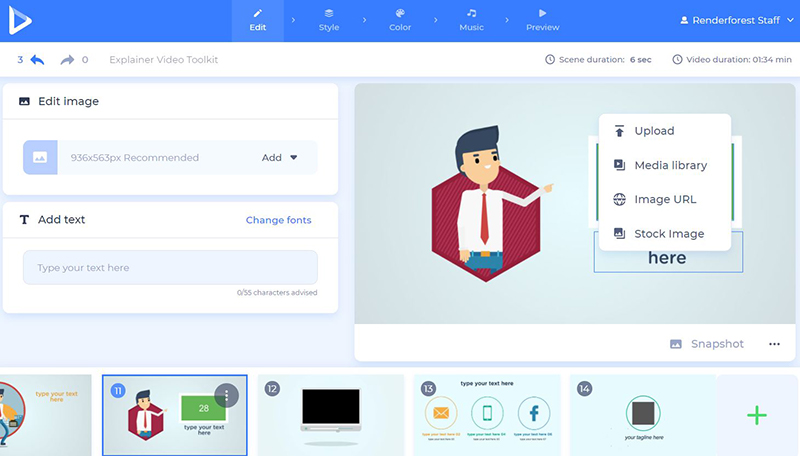This screenshot has width=800, height=456.
Task: Take a Snapshot of the scene
Action: [707, 344]
